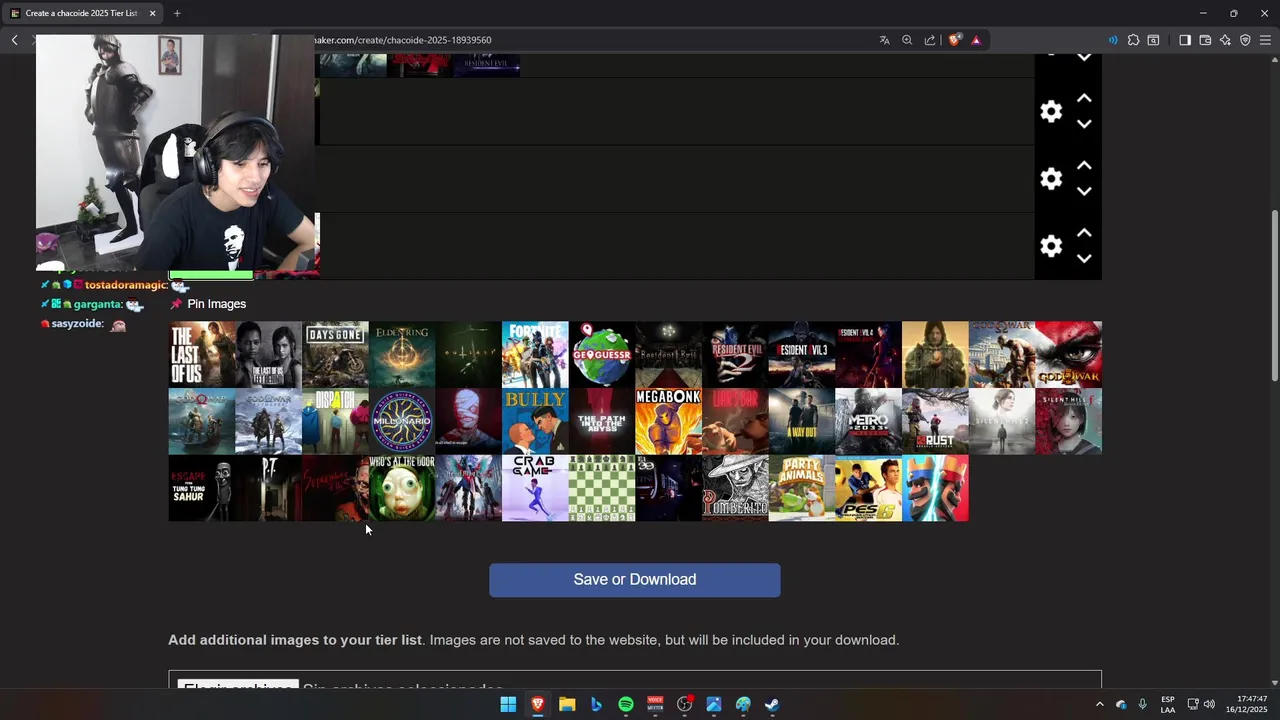Select the God of War III red-face thumbnail
This screenshot has width=1280, height=720.
point(1068,354)
